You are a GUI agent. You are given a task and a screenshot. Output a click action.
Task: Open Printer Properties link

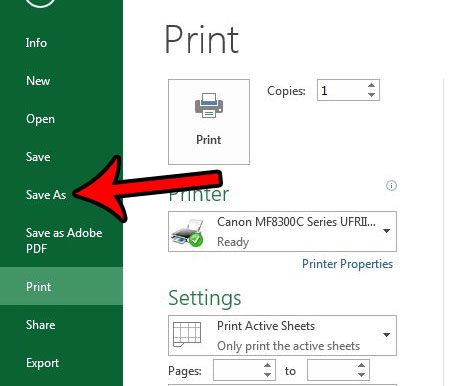click(x=347, y=264)
